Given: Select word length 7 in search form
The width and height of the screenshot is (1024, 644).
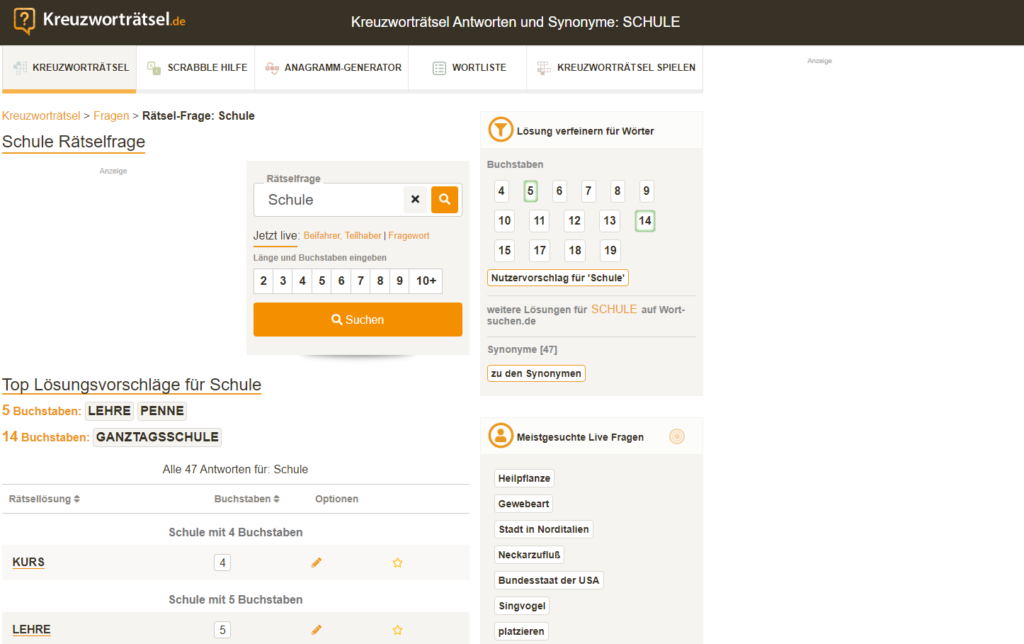Looking at the screenshot, I should point(360,281).
